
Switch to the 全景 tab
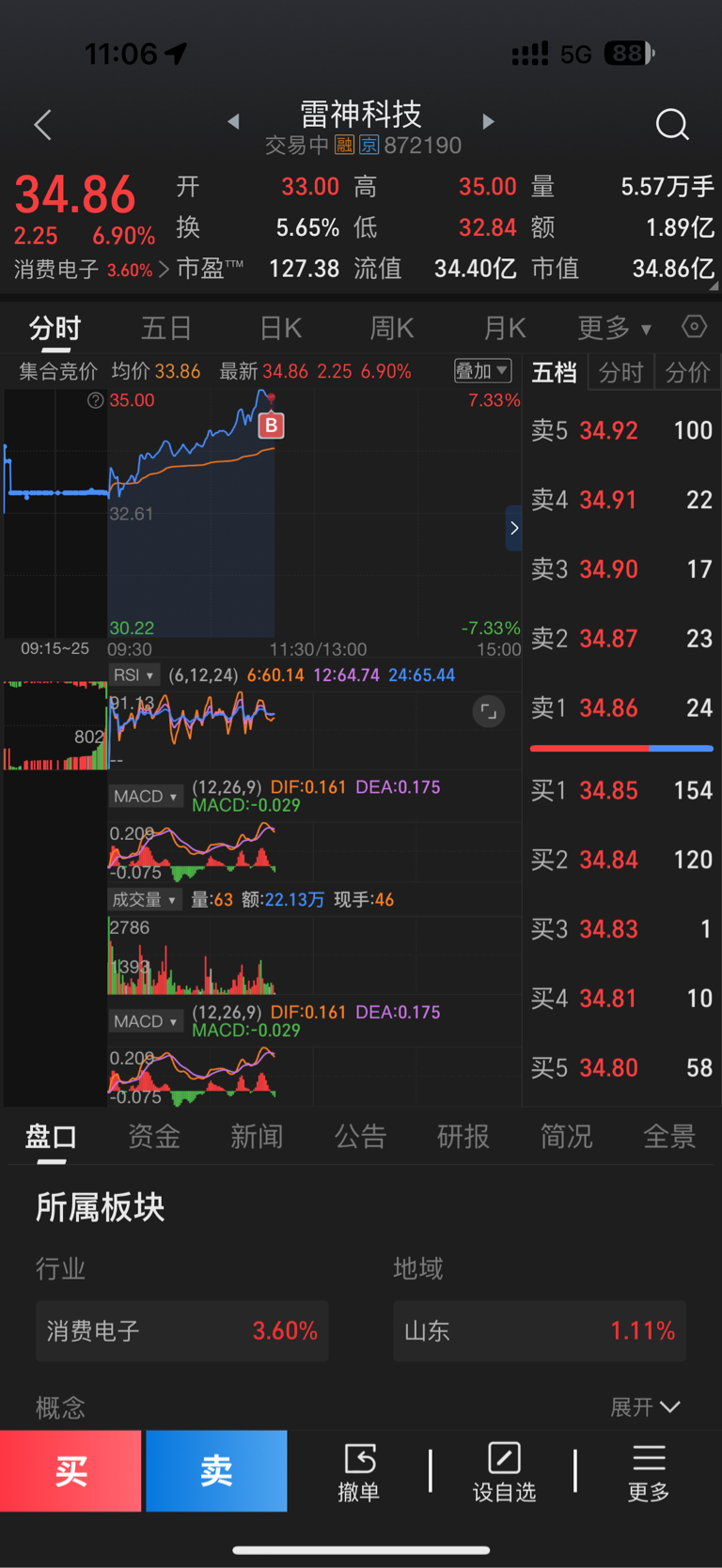coord(669,1137)
